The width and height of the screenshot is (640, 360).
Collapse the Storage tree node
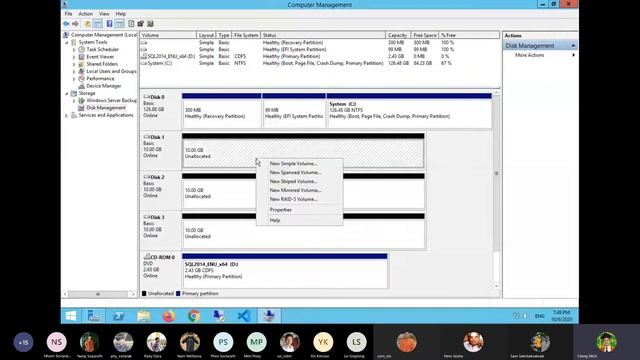[x=67, y=93]
